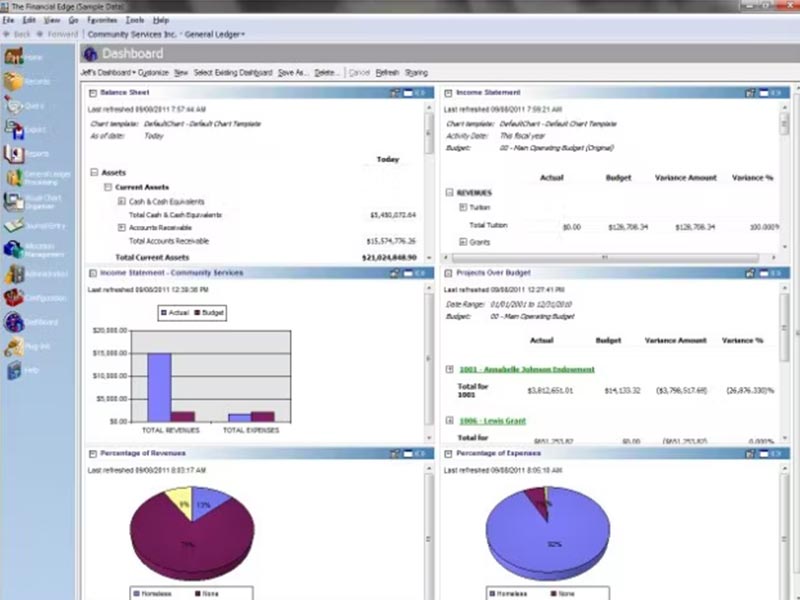
Task: Open the Tools menu
Action: 135,20
